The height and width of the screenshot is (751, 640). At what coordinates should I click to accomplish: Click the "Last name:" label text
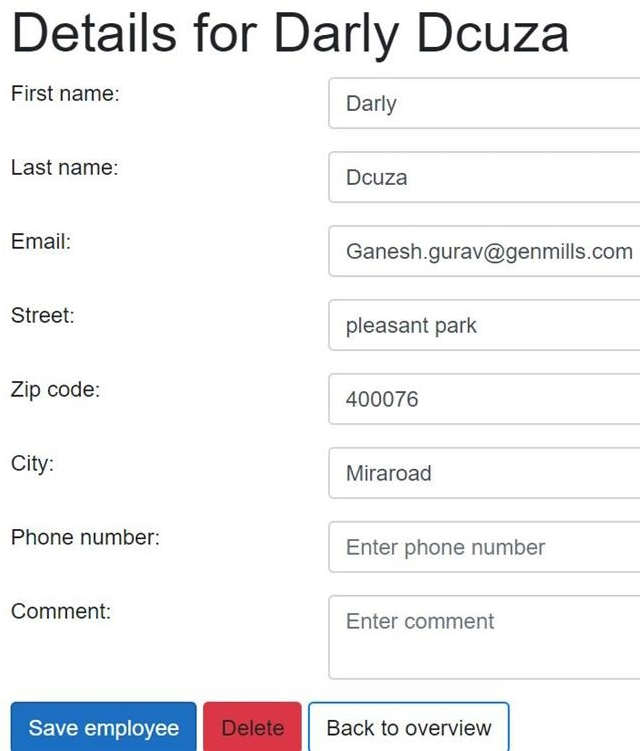(x=64, y=168)
